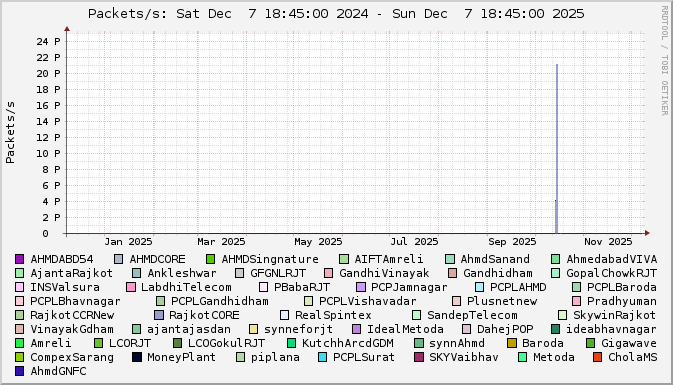Image resolution: width=673 pixels, height=385 pixels.
Task: Click the synnAhmd legend label
Action: click(457, 343)
